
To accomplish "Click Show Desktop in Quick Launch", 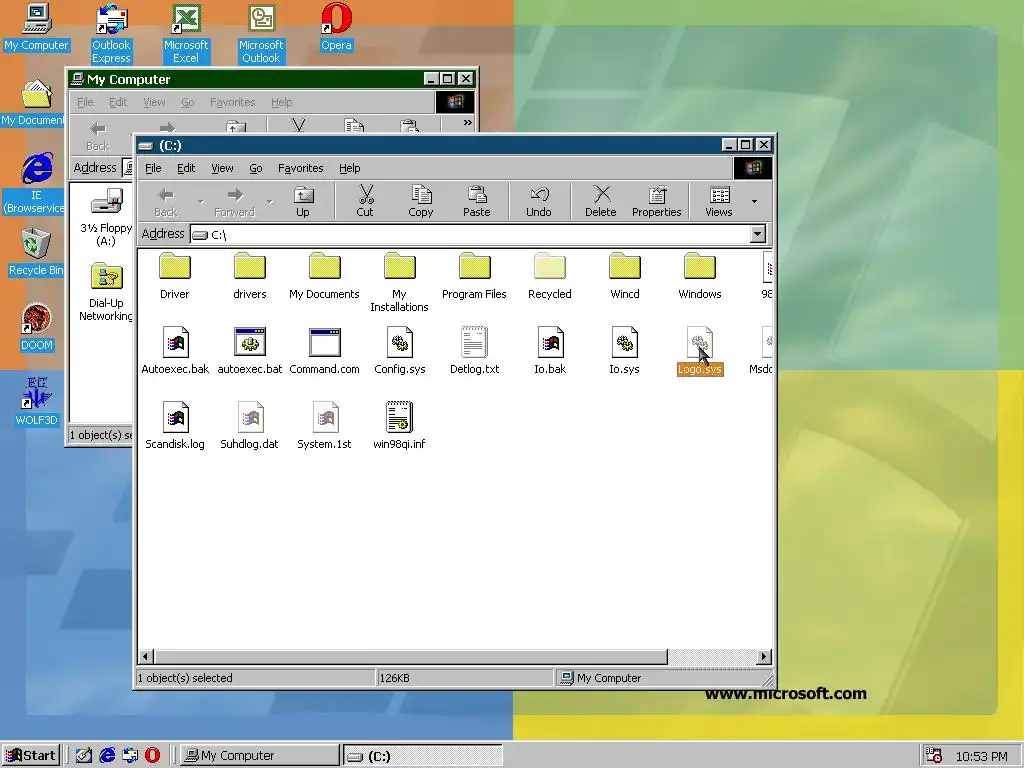I will pos(84,756).
